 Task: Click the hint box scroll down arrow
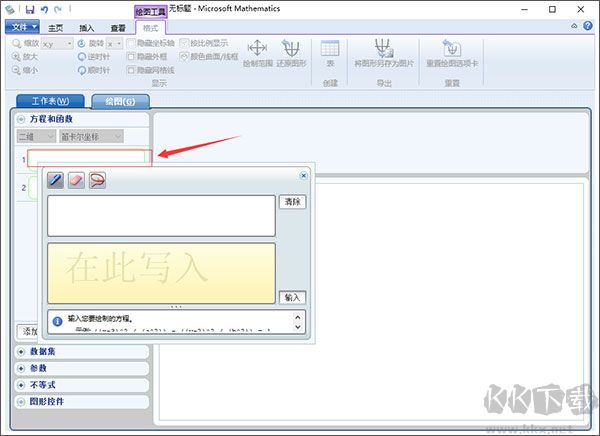(298, 327)
